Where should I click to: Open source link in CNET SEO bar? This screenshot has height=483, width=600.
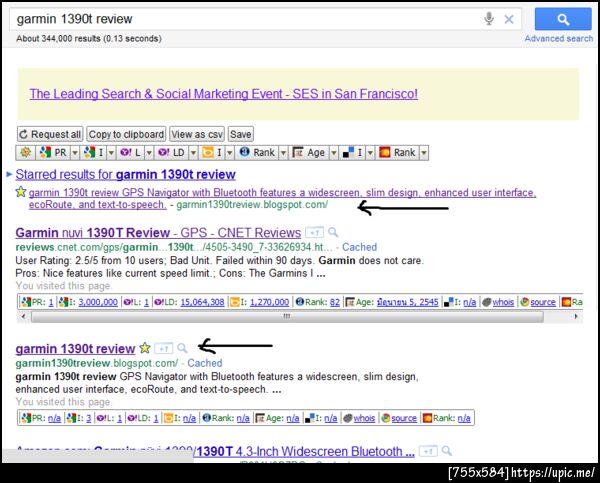click(543, 302)
